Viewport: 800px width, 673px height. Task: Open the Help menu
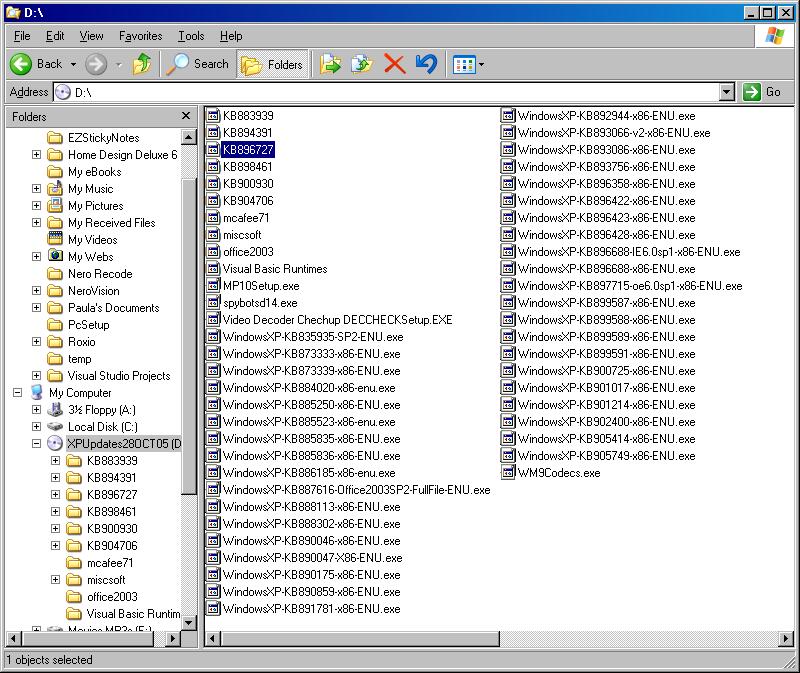(231, 36)
